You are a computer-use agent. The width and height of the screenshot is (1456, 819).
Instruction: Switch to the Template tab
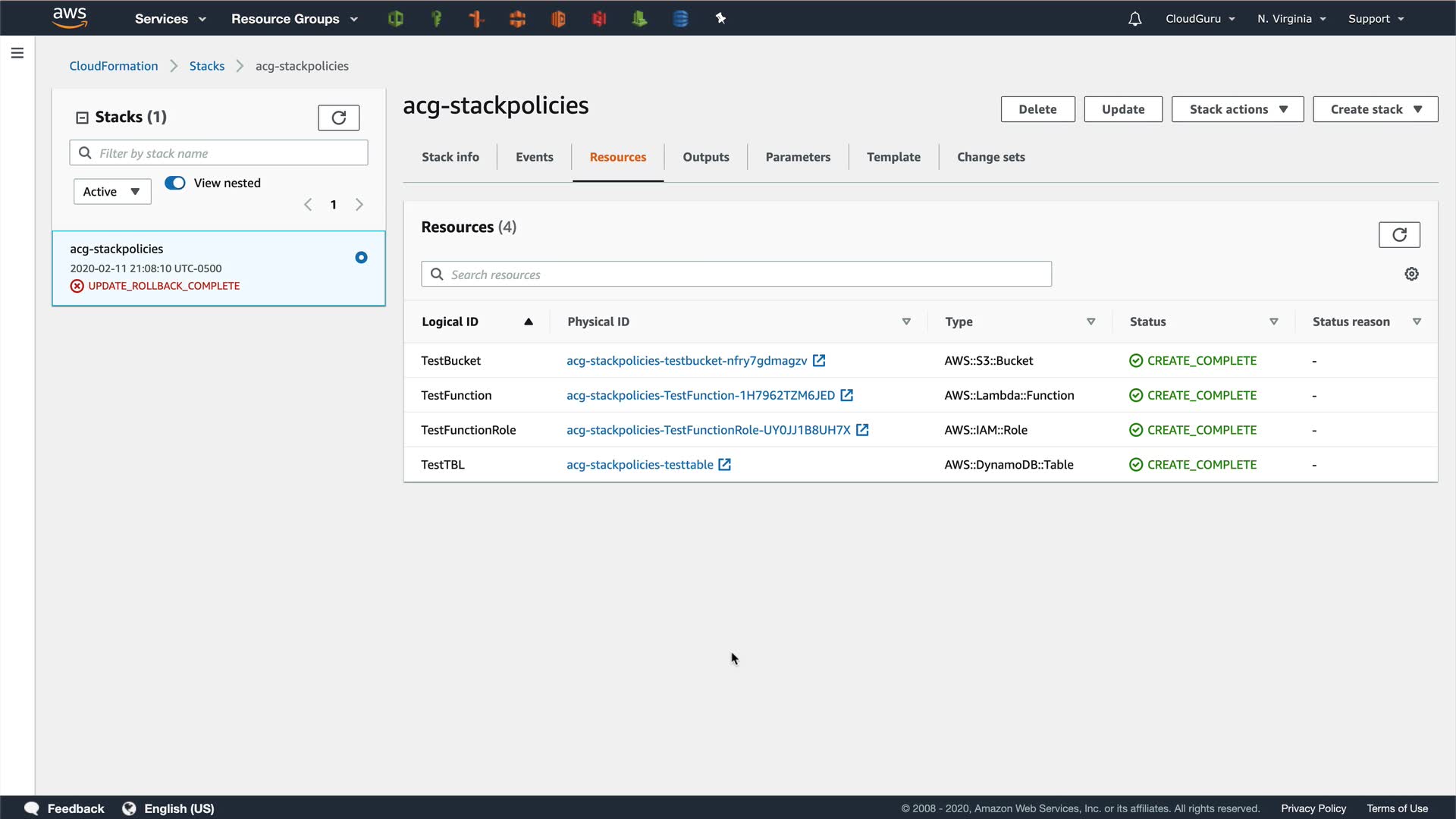pyautogui.click(x=893, y=157)
